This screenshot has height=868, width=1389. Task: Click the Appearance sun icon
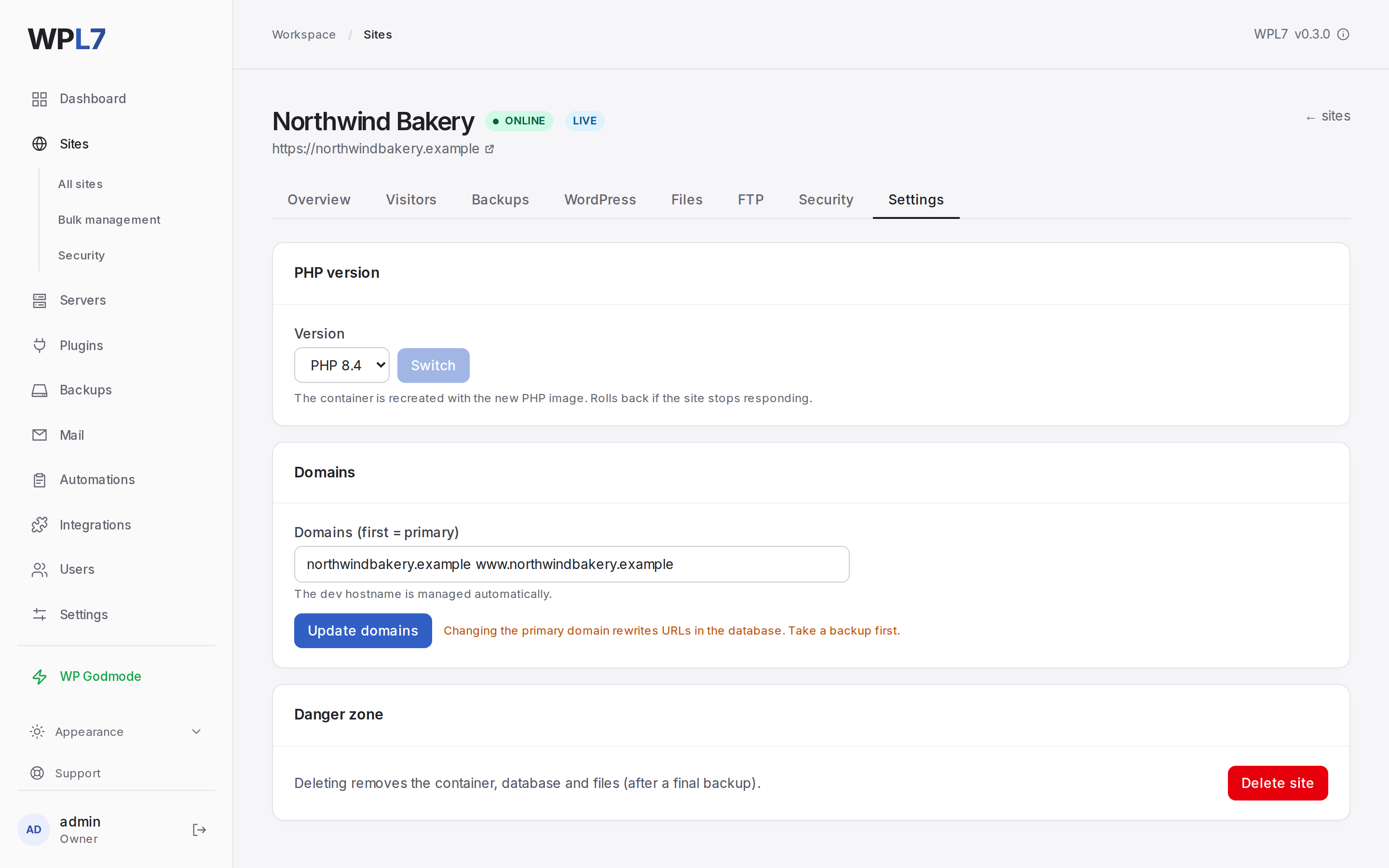[37, 732]
